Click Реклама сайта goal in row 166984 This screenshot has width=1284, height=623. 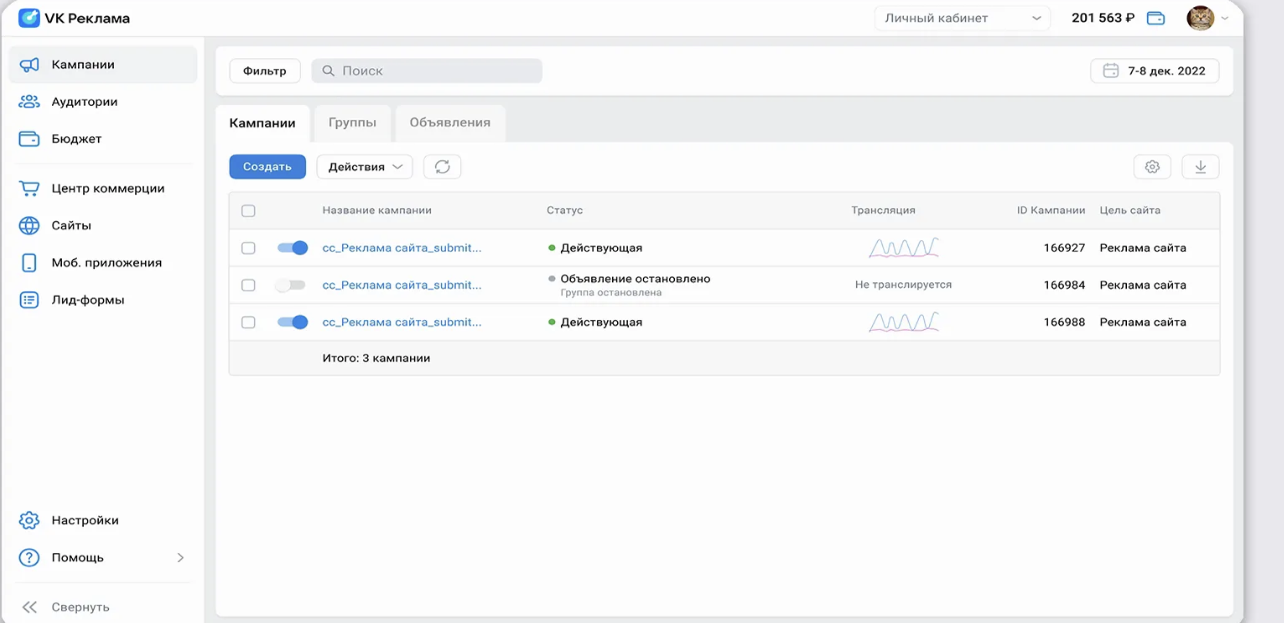point(1143,285)
